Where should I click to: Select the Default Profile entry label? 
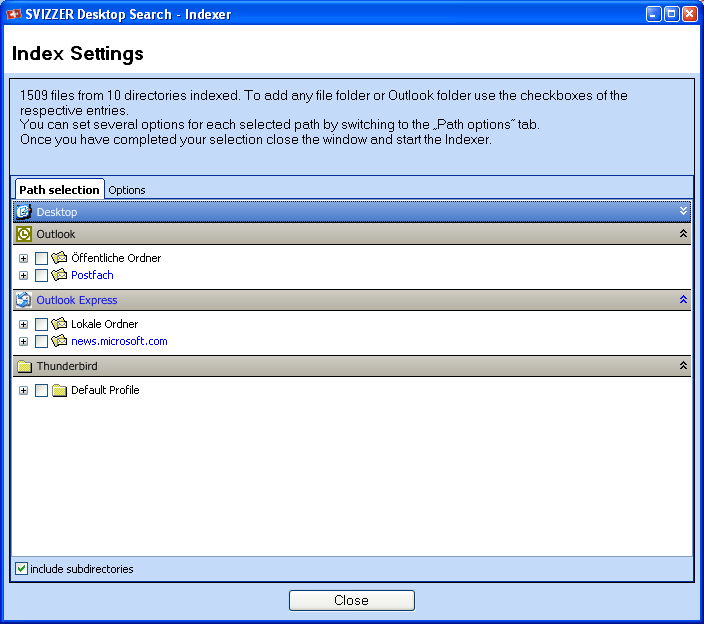point(105,390)
